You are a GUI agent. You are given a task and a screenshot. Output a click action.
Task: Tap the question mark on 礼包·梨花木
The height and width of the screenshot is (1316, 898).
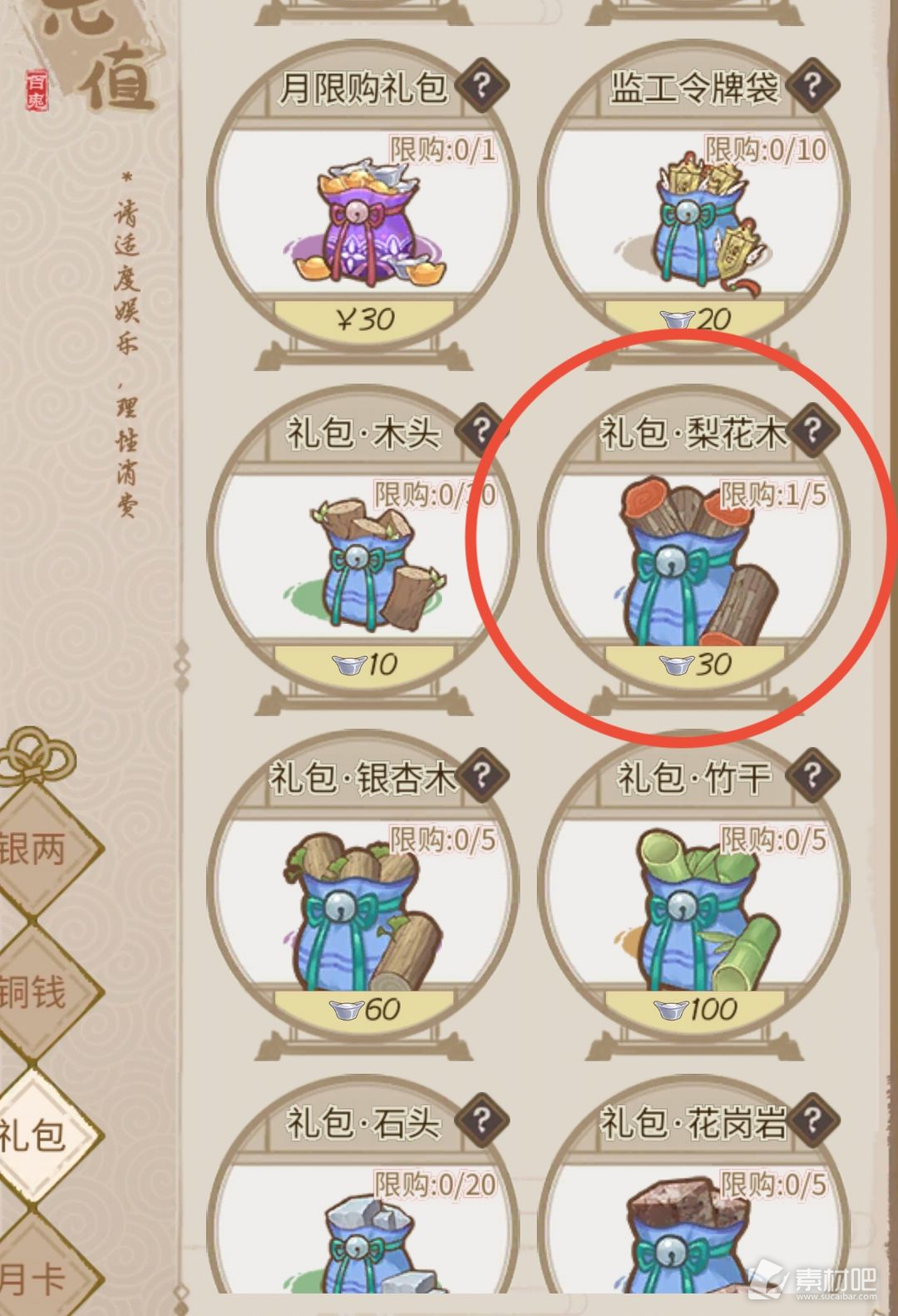coord(813,429)
